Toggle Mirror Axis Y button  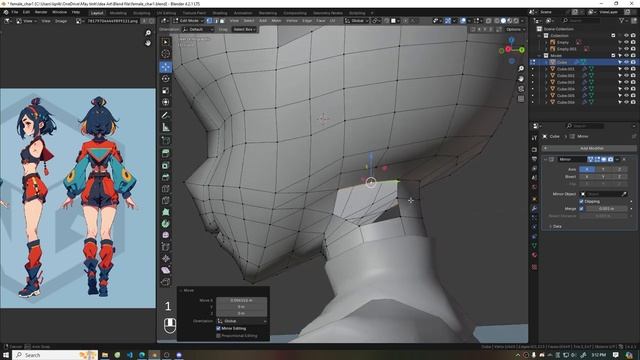(x=603, y=169)
